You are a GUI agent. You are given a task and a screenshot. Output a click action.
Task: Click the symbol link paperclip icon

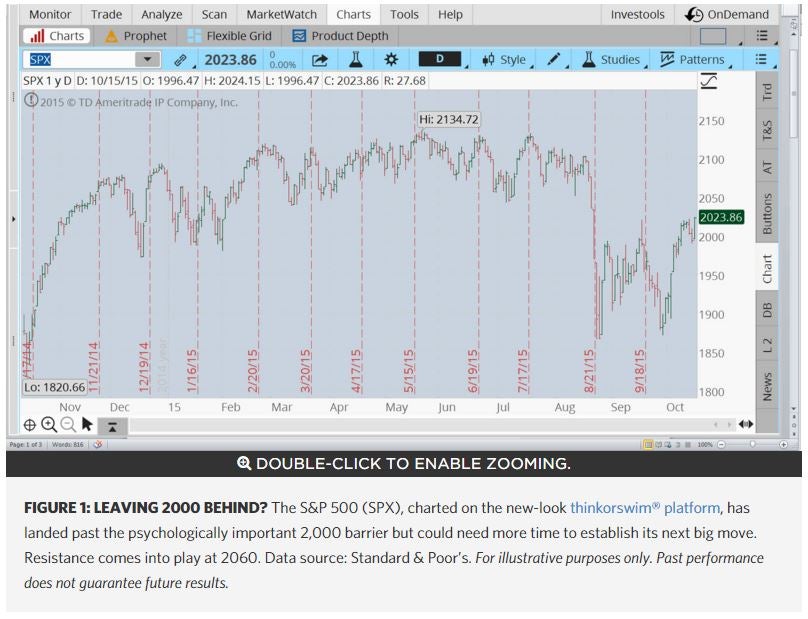click(x=180, y=60)
